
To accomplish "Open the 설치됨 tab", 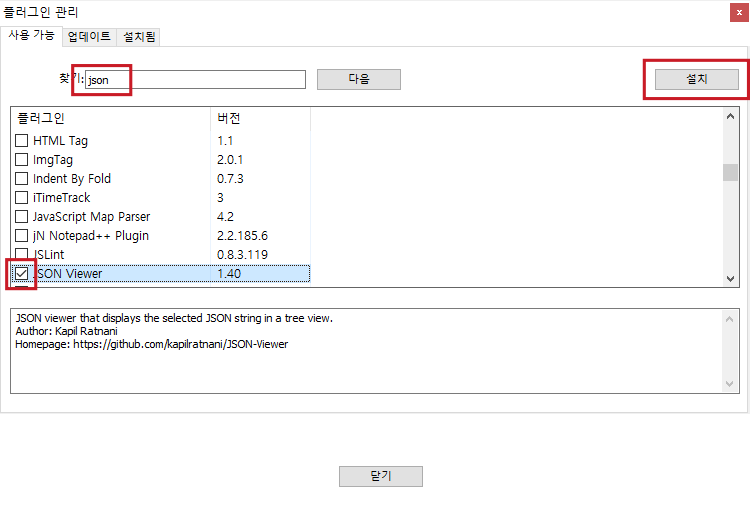I will click(139, 37).
